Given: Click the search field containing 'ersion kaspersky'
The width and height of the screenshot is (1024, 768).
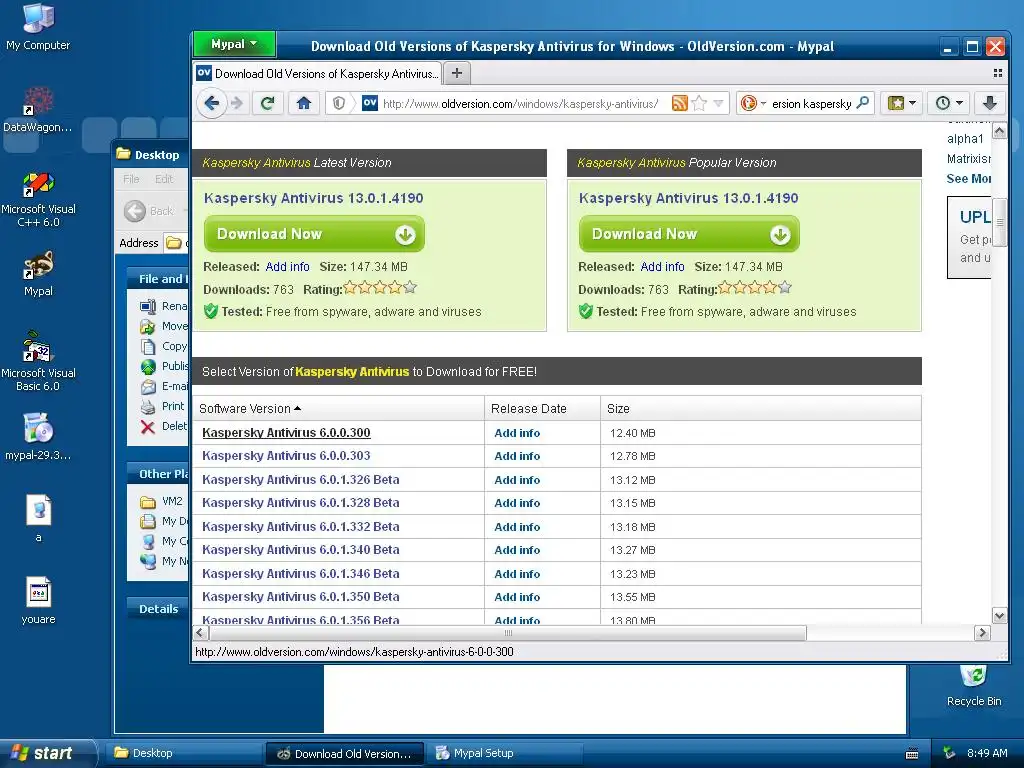Looking at the screenshot, I should (x=811, y=103).
